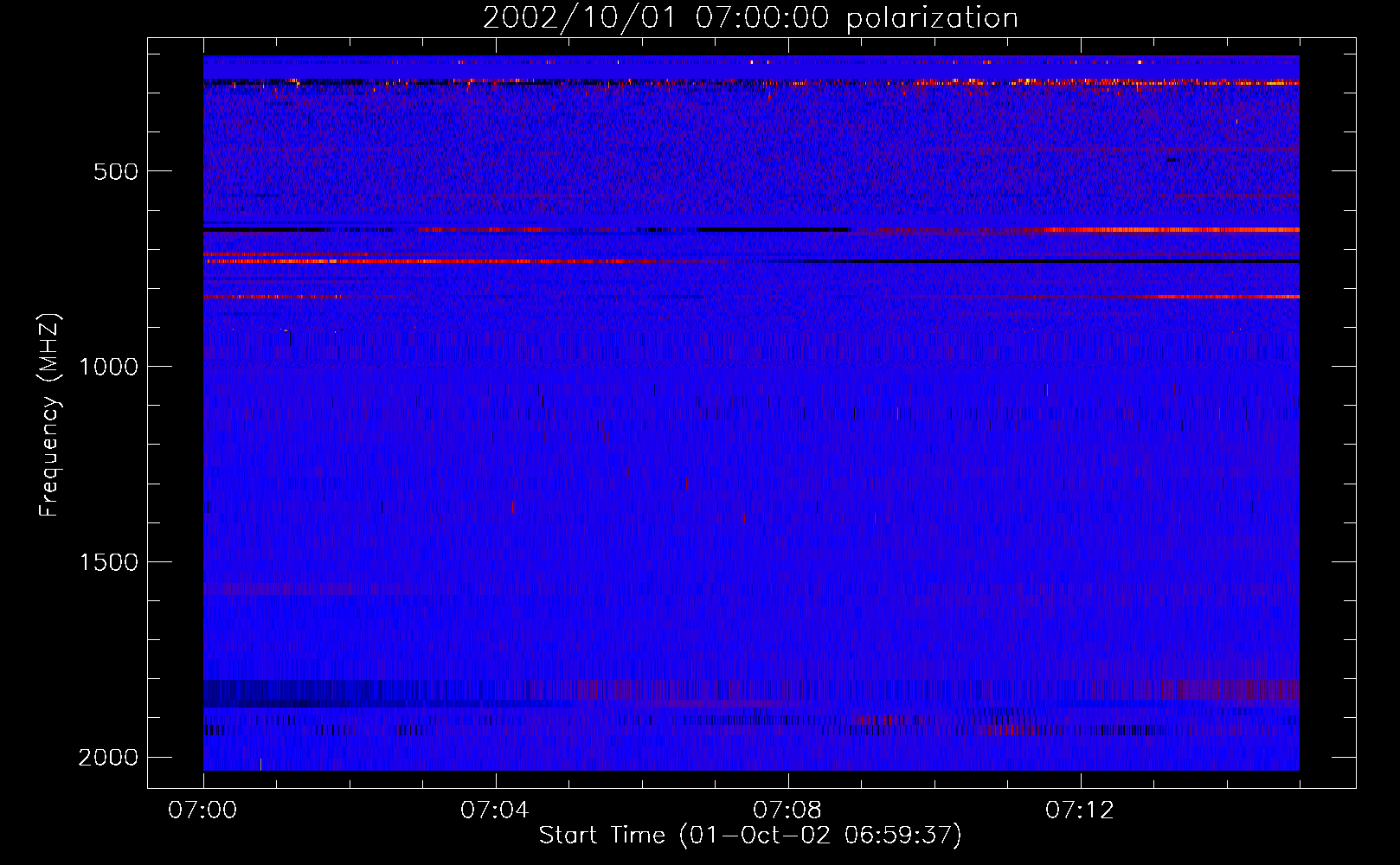Click the 1000 frequency tick label
1400x865 pixels.
[x=108, y=367]
